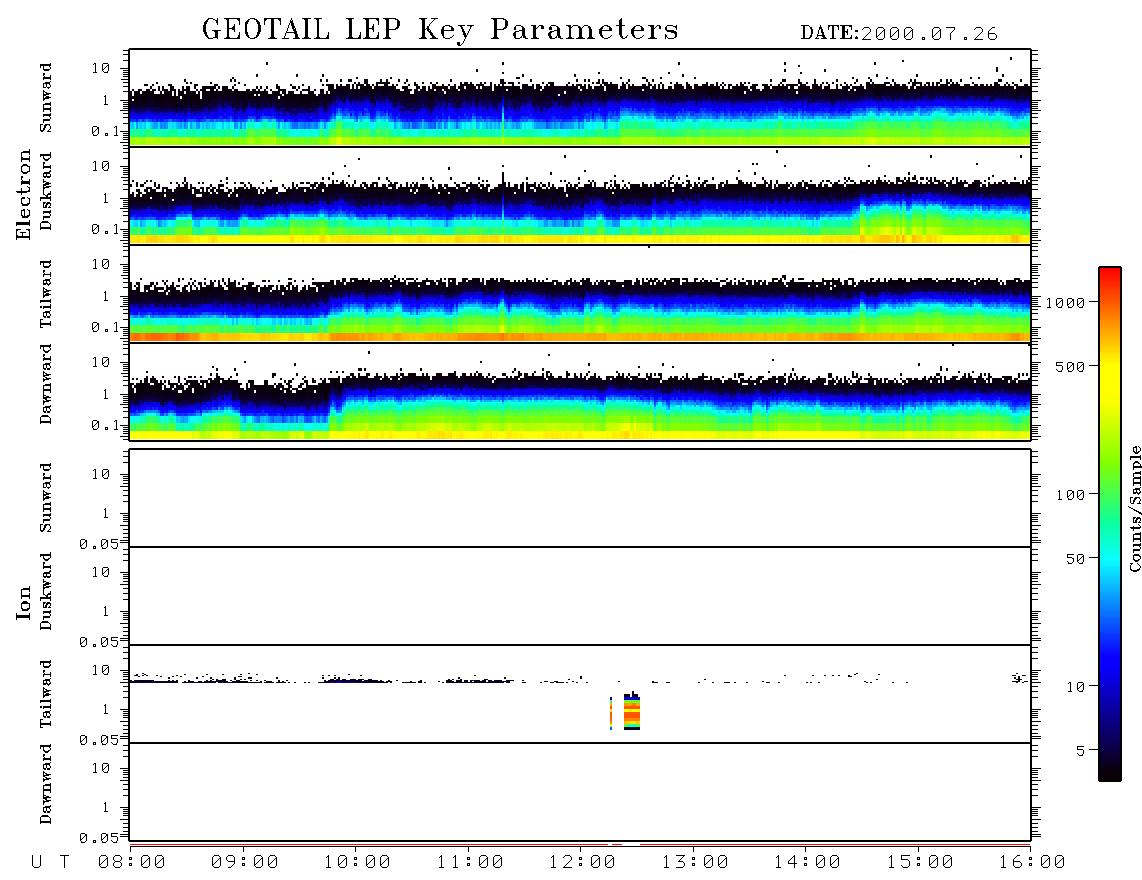Click the 16:00 time tick label

point(1031,862)
